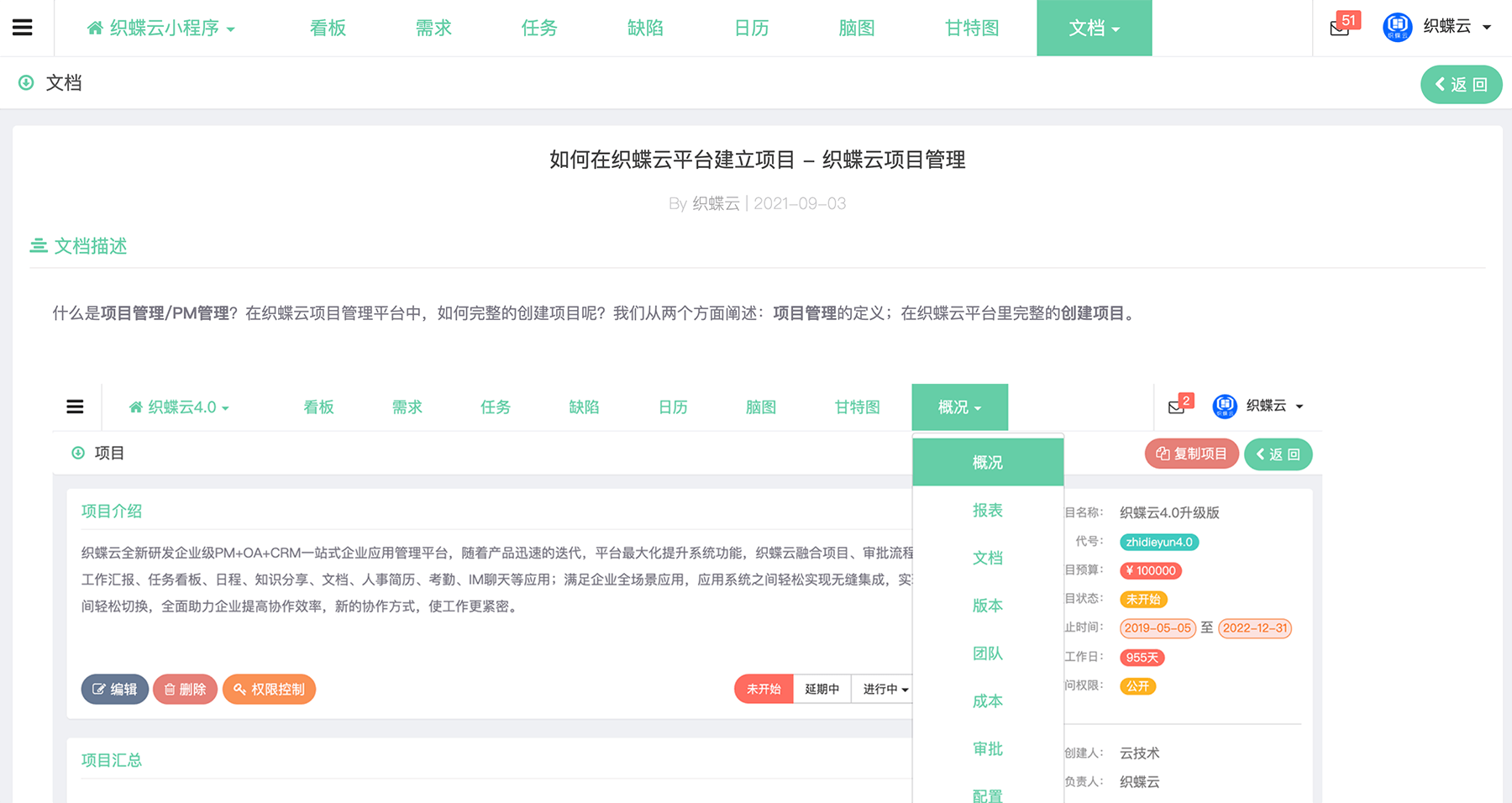Click the 复制项目 button
This screenshot has height=803, width=1512.
pyautogui.click(x=1191, y=454)
